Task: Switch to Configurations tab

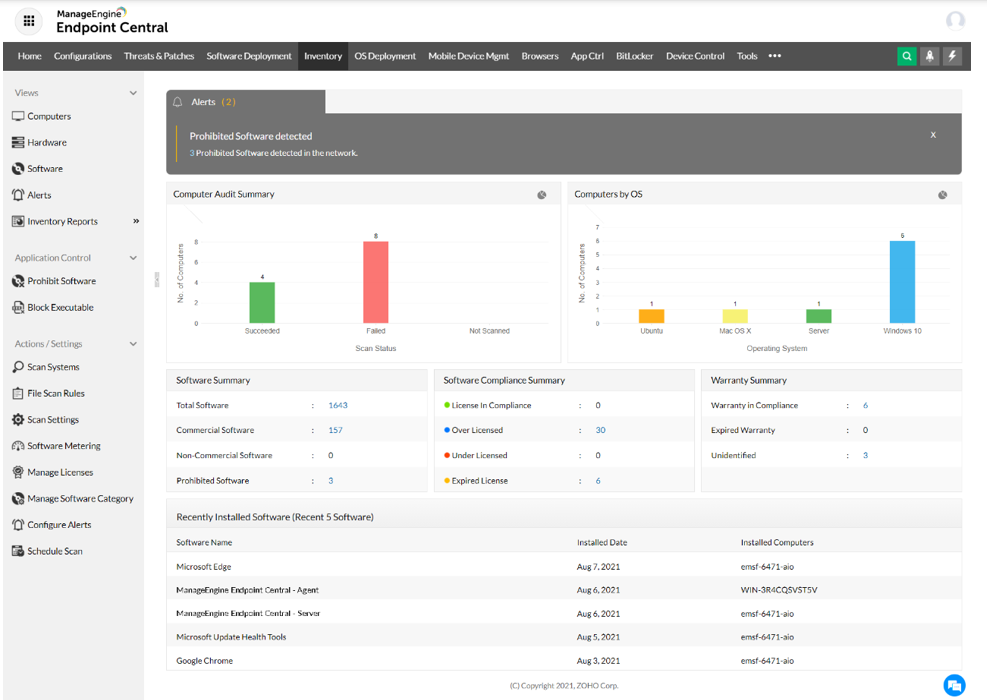Action: tap(82, 56)
